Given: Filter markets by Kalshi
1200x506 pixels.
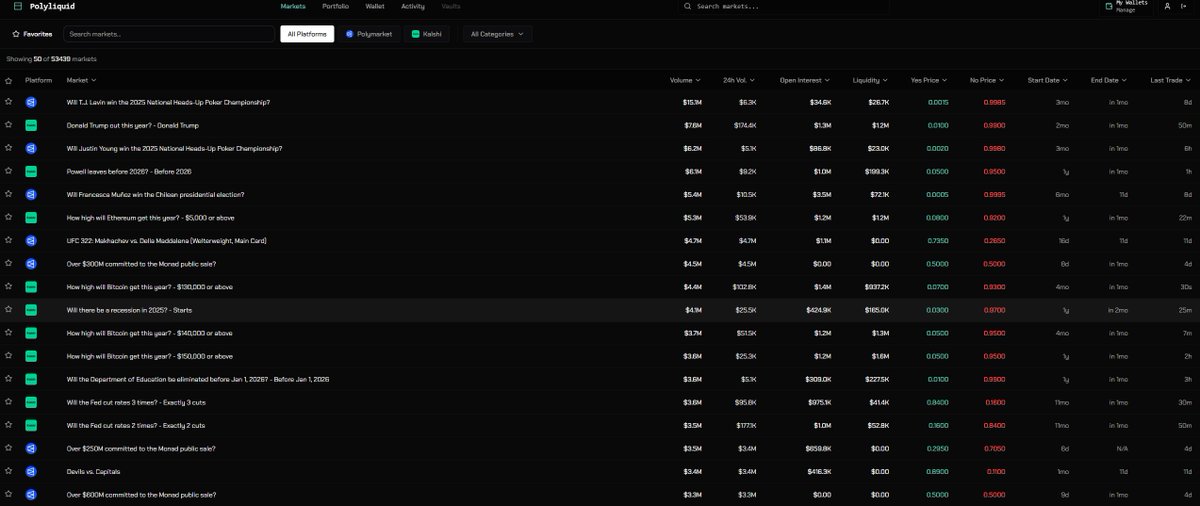Looking at the screenshot, I should [x=427, y=34].
